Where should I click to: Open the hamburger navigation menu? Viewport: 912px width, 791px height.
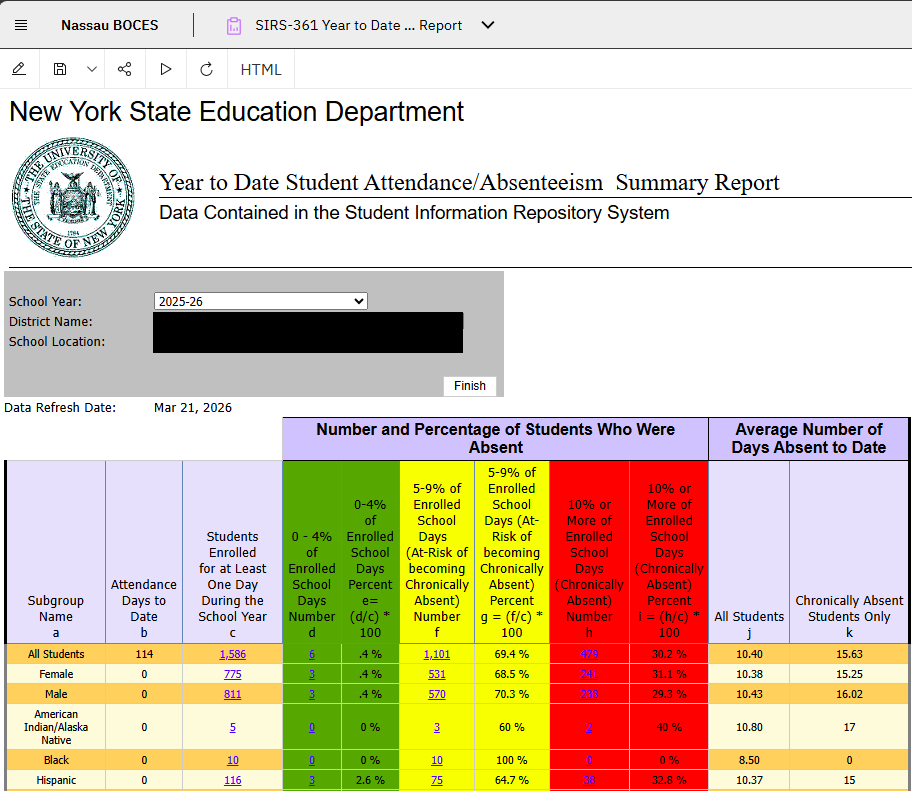coord(21,25)
